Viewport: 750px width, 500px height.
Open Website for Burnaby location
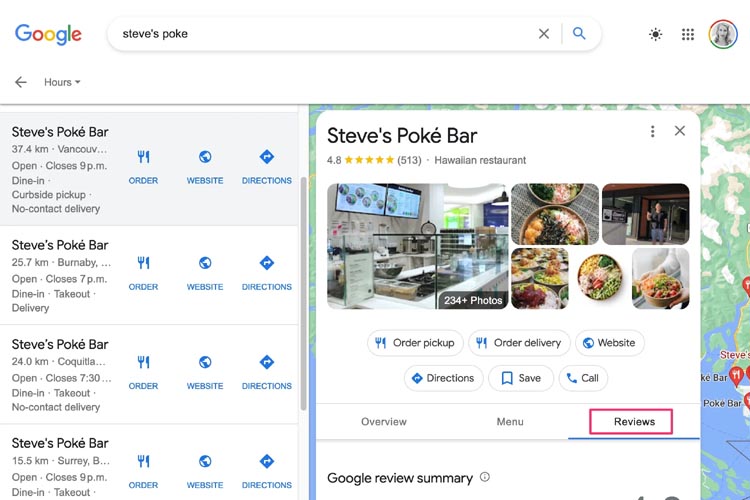[x=205, y=272]
